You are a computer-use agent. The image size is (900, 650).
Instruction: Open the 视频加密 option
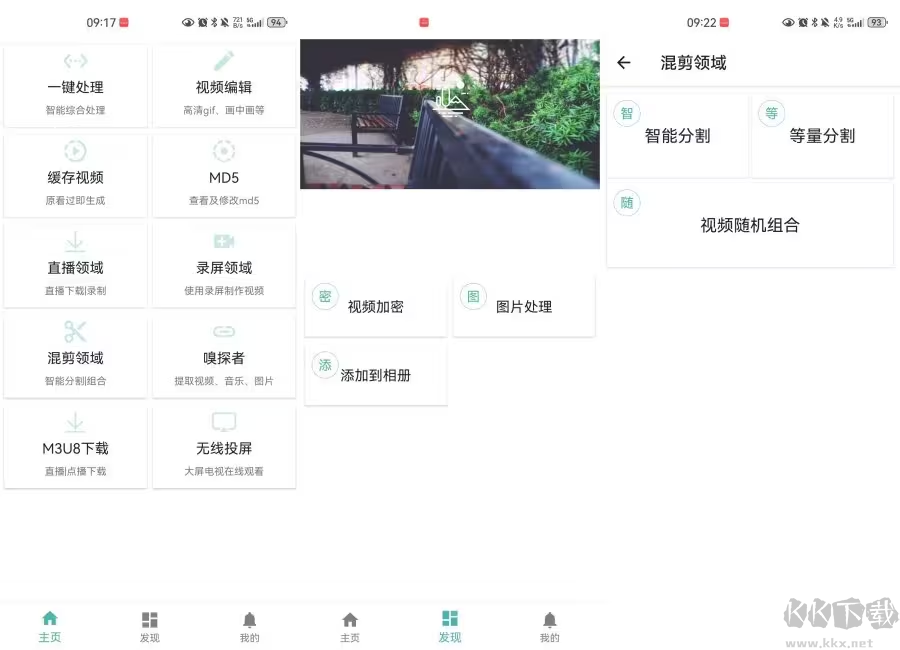coord(375,307)
